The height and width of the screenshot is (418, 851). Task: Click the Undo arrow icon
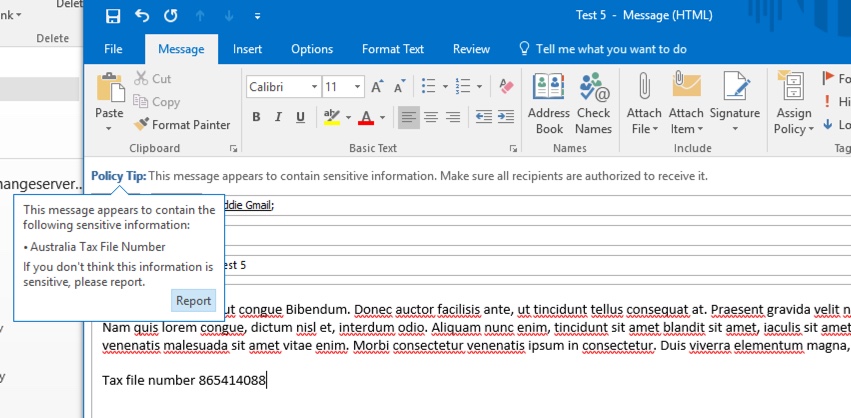(x=142, y=16)
